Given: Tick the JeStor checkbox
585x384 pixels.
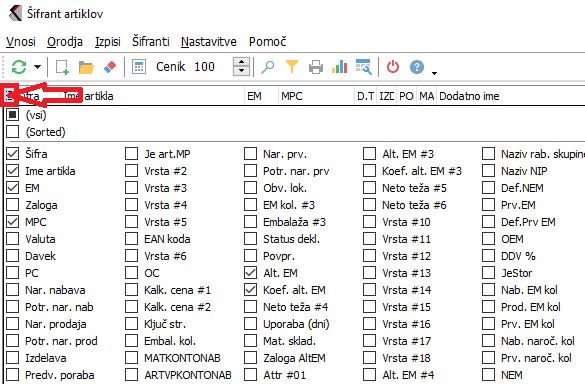Looking at the screenshot, I should click(488, 273).
